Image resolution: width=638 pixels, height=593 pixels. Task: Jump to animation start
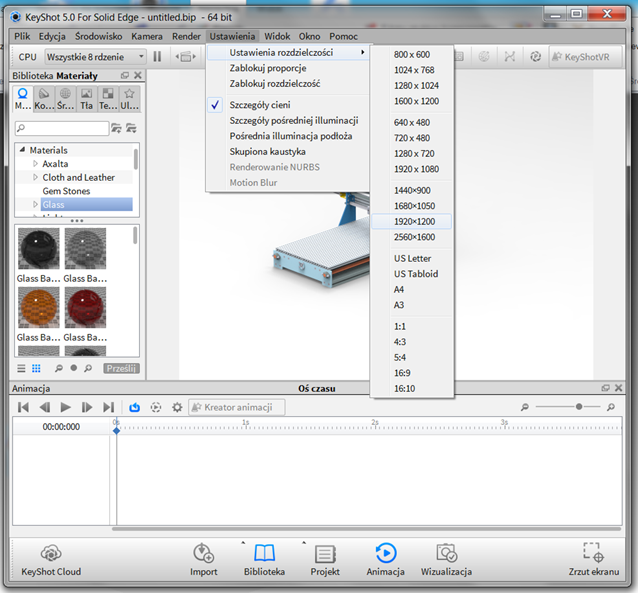click(x=23, y=407)
